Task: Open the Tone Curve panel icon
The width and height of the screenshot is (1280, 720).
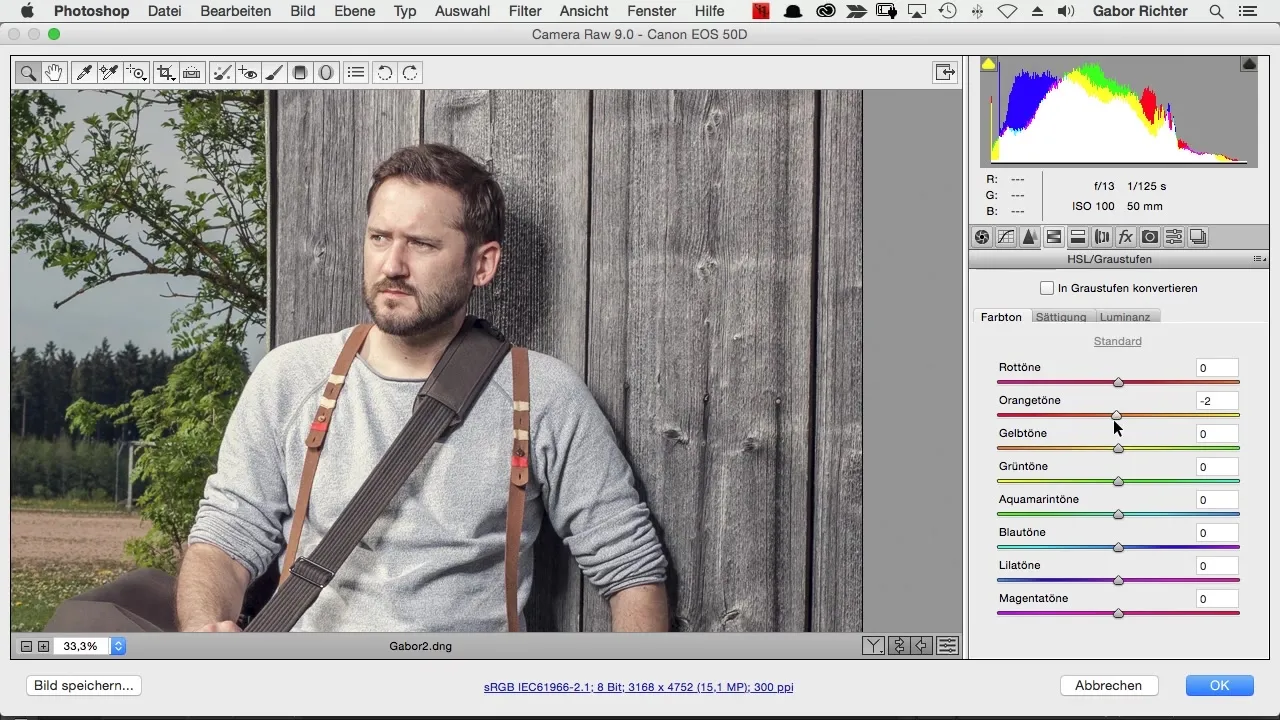Action: (1006, 237)
